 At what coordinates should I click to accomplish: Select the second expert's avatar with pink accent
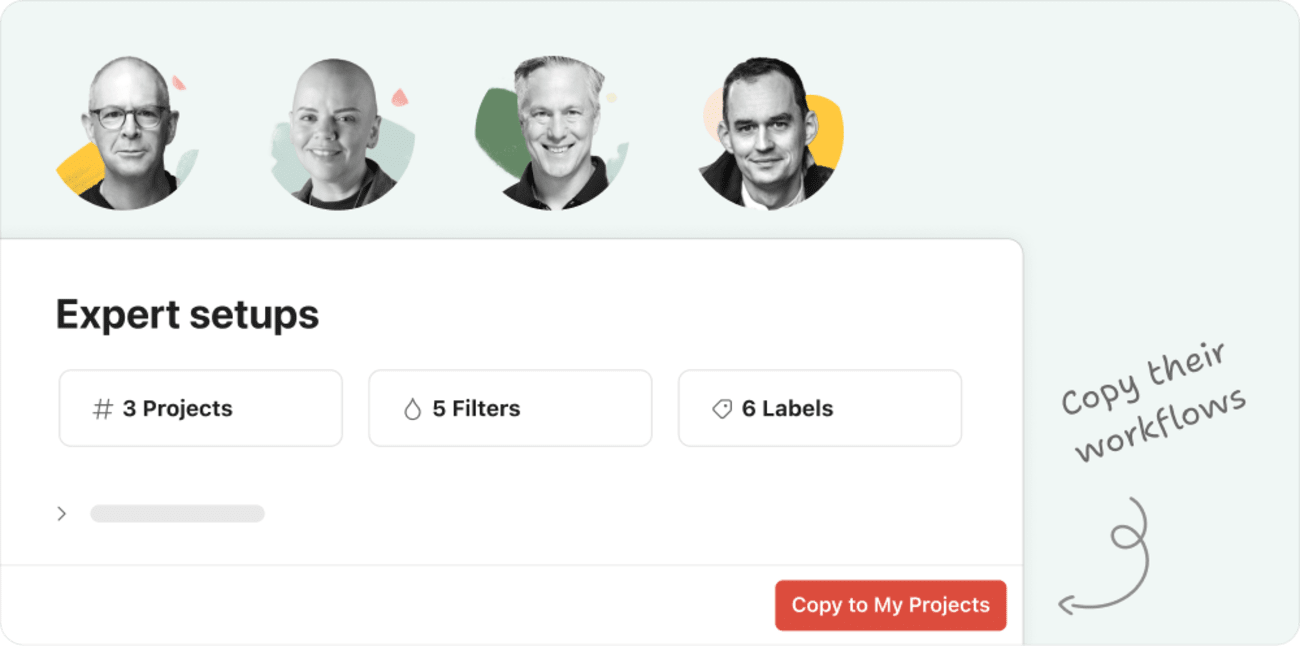tap(340, 130)
